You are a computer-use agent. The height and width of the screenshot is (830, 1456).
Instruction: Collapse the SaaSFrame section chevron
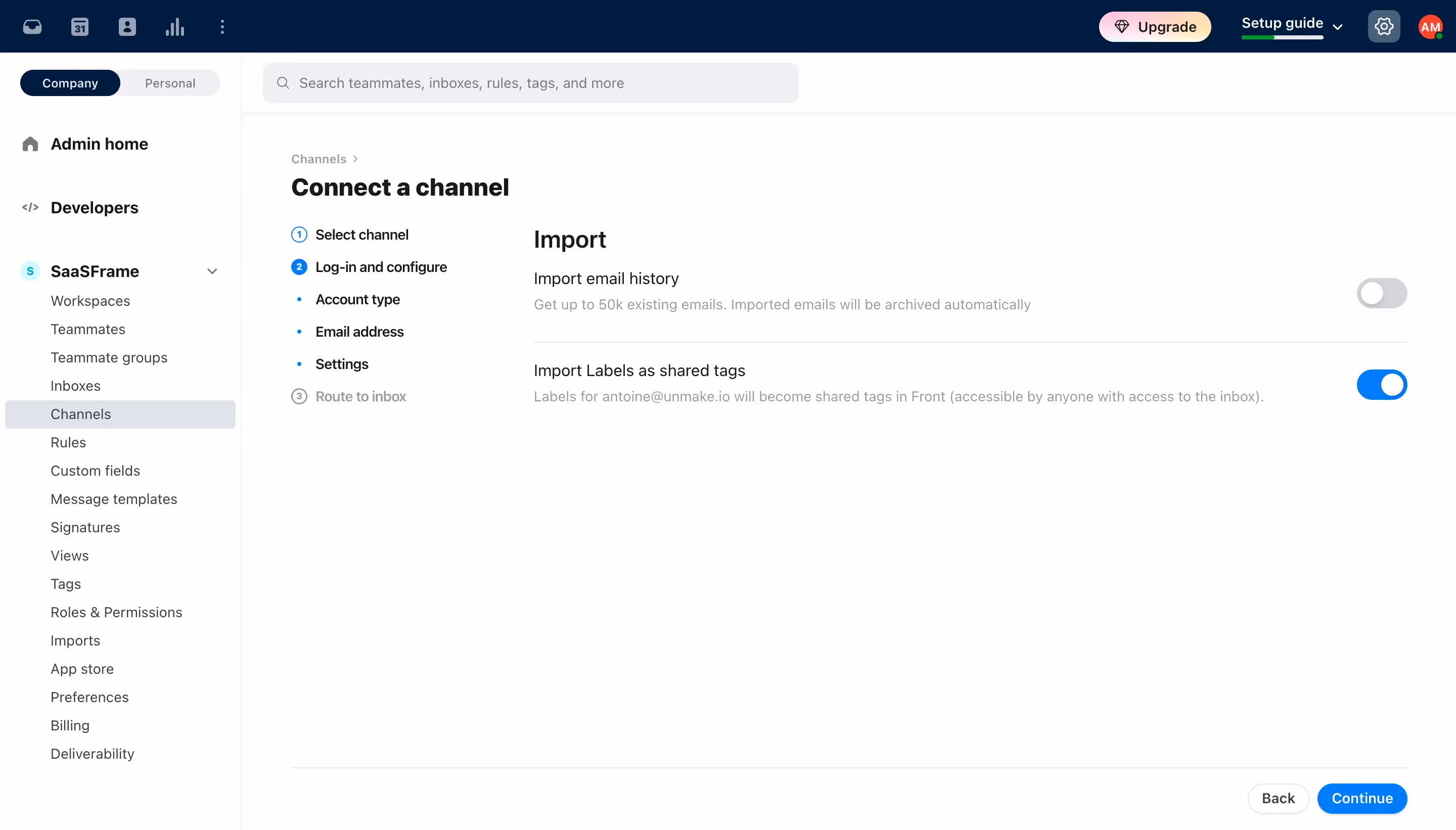pyautogui.click(x=211, y=271)
